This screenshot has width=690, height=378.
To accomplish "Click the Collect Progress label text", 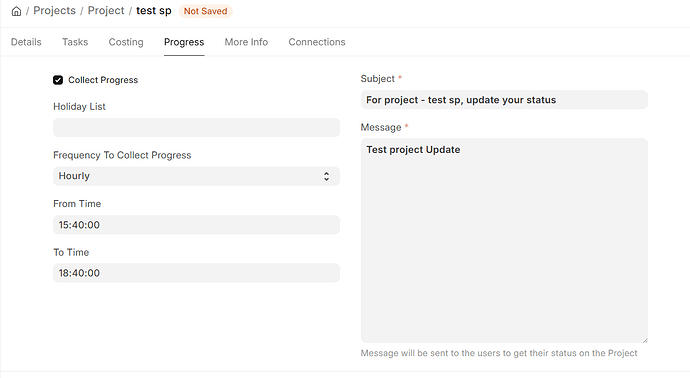I will (x=103, y=80).
